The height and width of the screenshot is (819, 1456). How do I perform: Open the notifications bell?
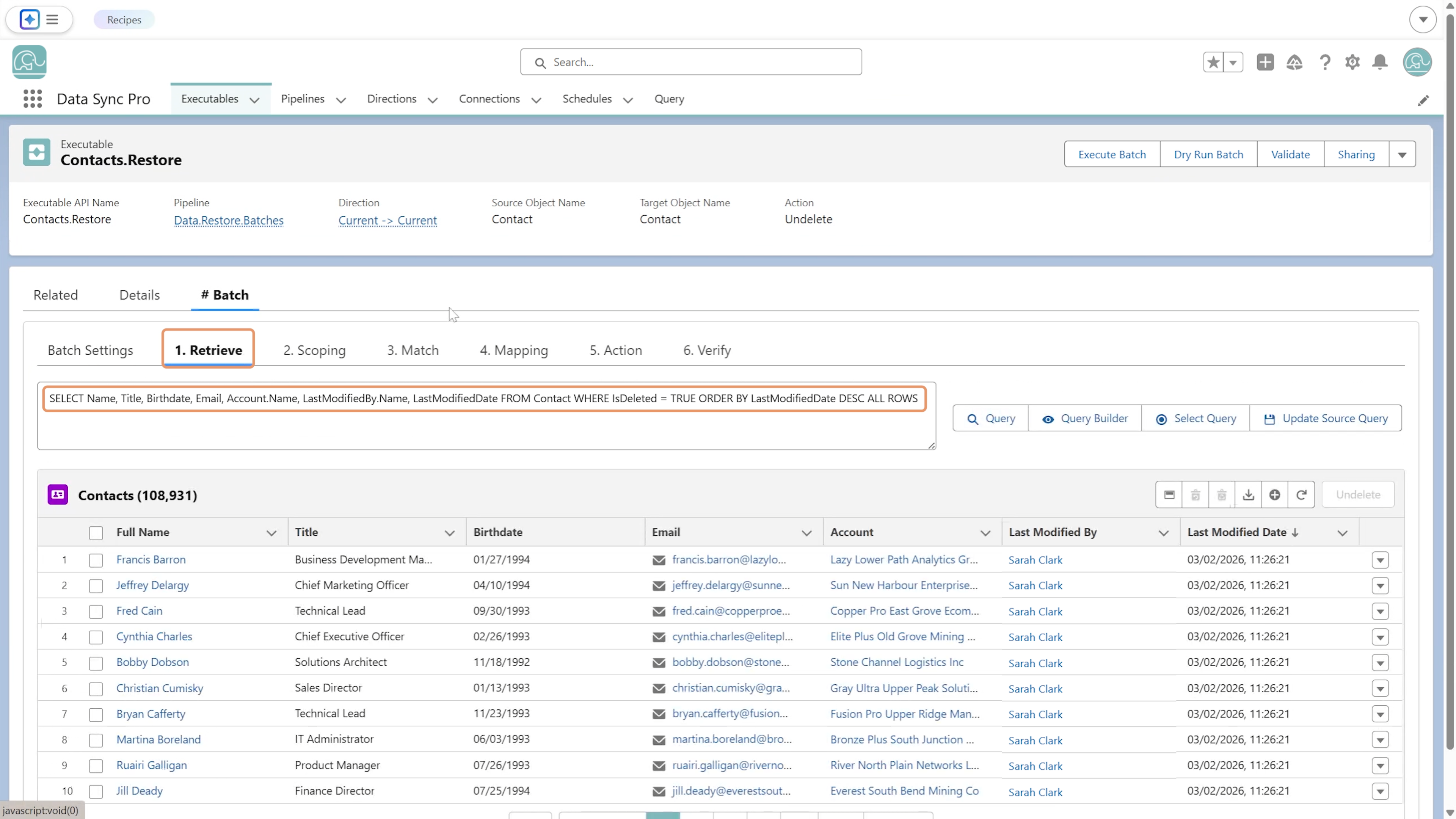(x=1380, y=62)
